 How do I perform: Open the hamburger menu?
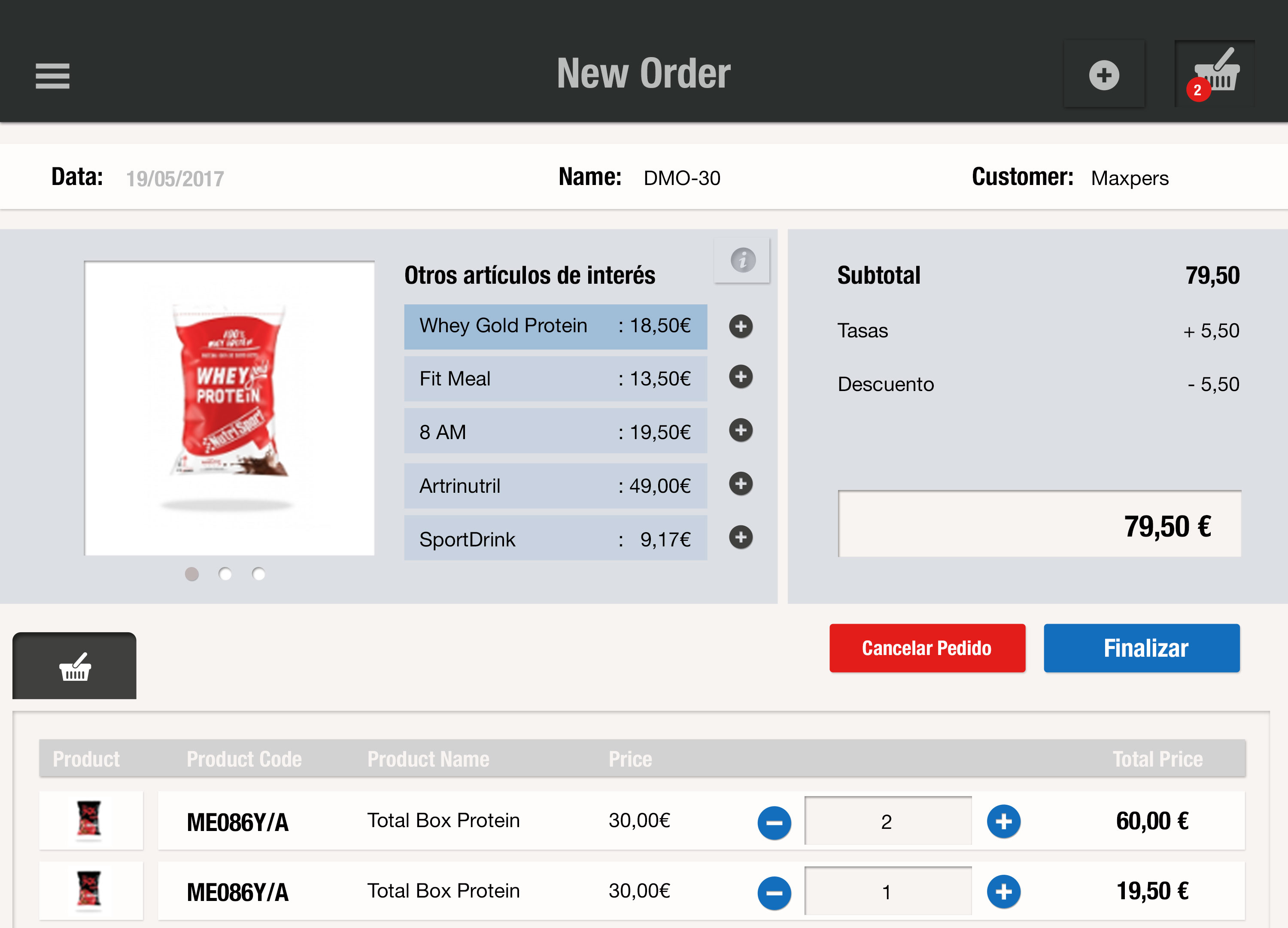click(52, 76)
